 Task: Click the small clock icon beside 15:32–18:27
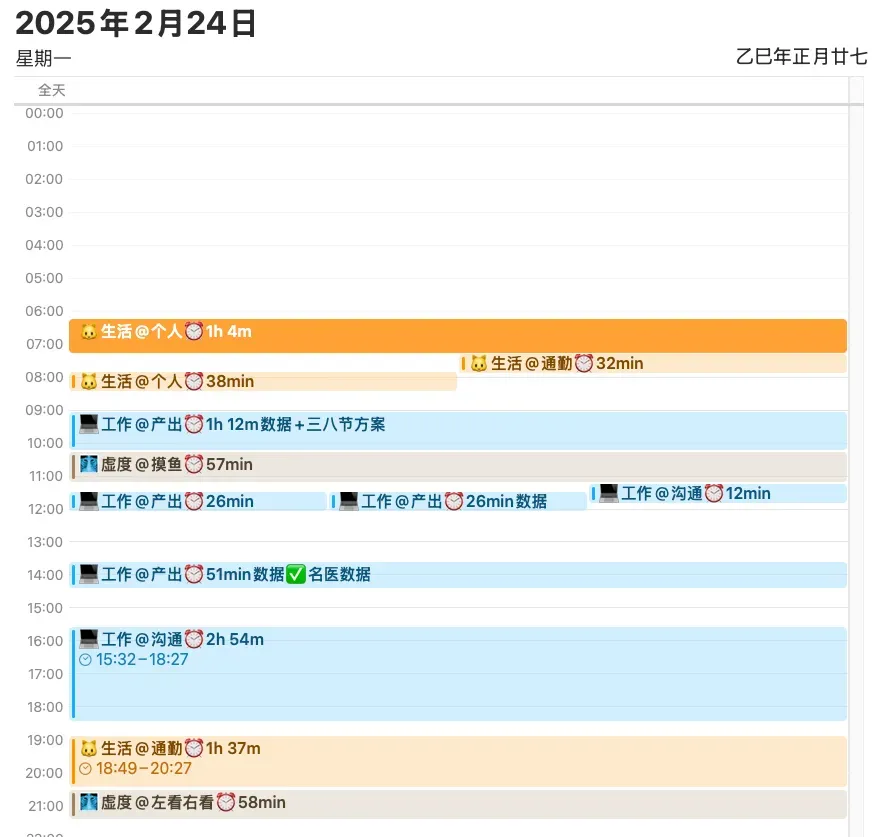click(85, 660)
